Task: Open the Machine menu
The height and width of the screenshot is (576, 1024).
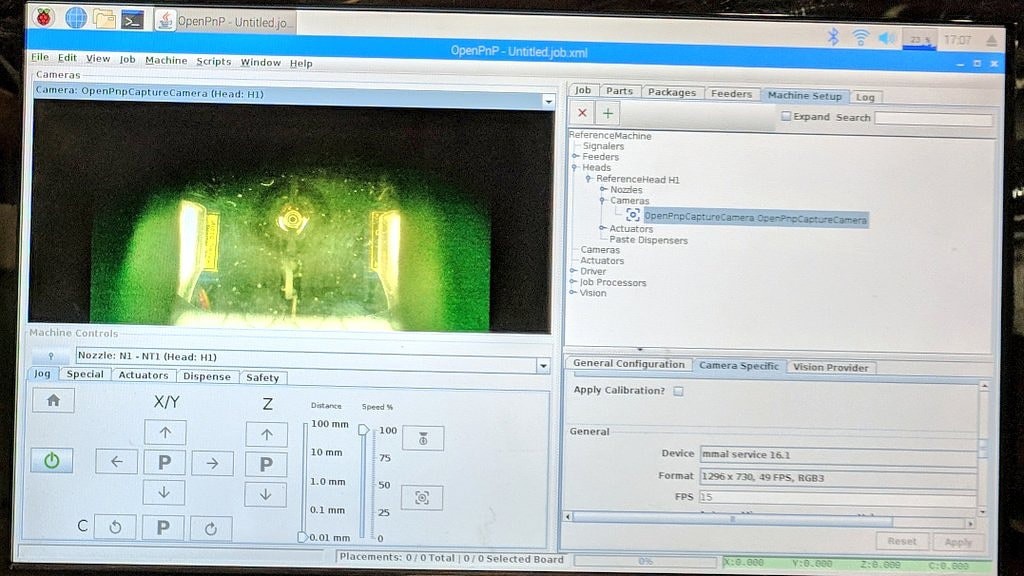Action: [166, 60]
